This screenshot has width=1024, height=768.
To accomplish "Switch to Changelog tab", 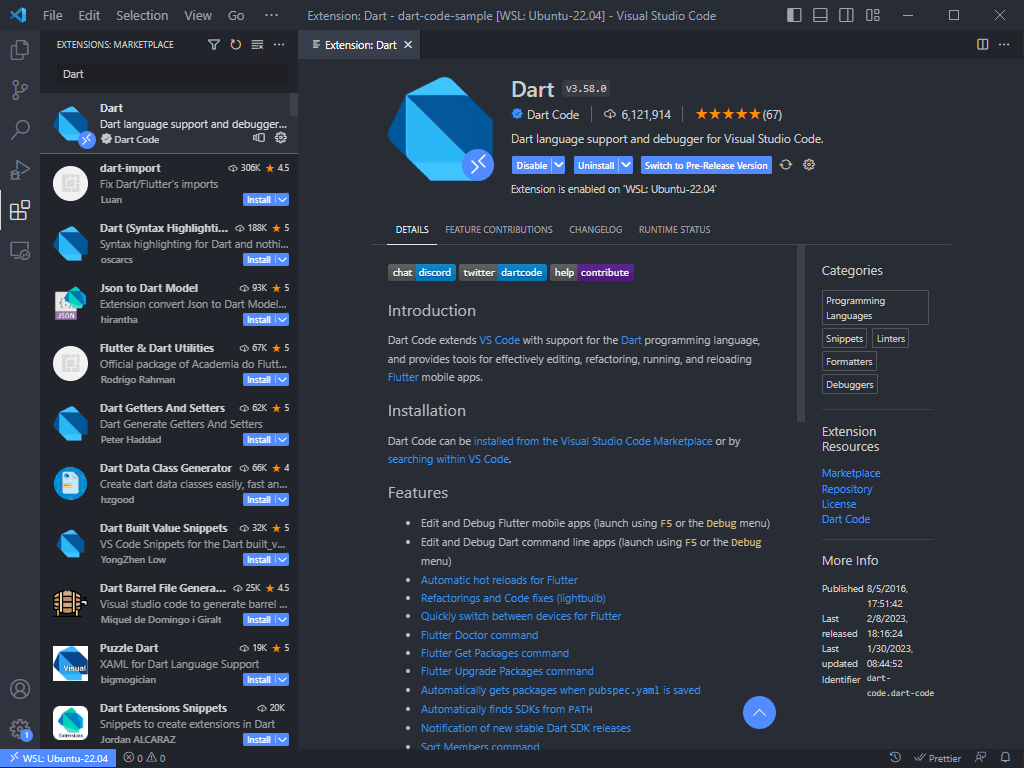I will pos(596,229).
